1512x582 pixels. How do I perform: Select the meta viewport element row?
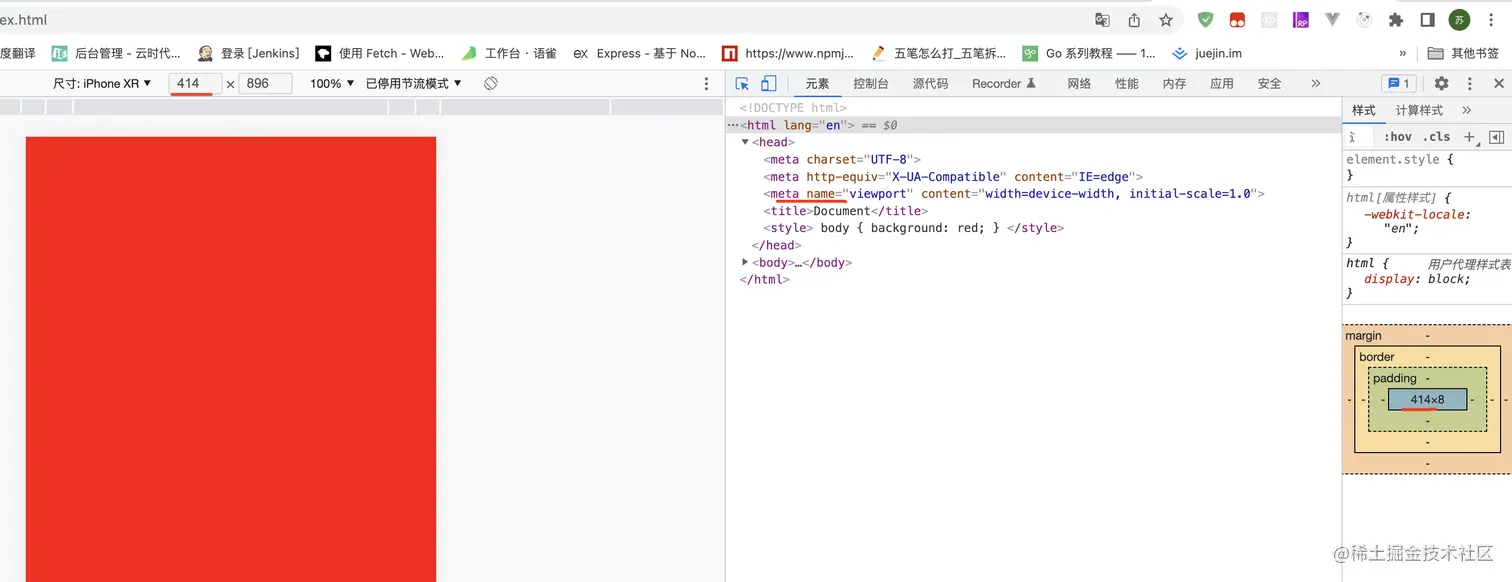(x=1034, y=194)
